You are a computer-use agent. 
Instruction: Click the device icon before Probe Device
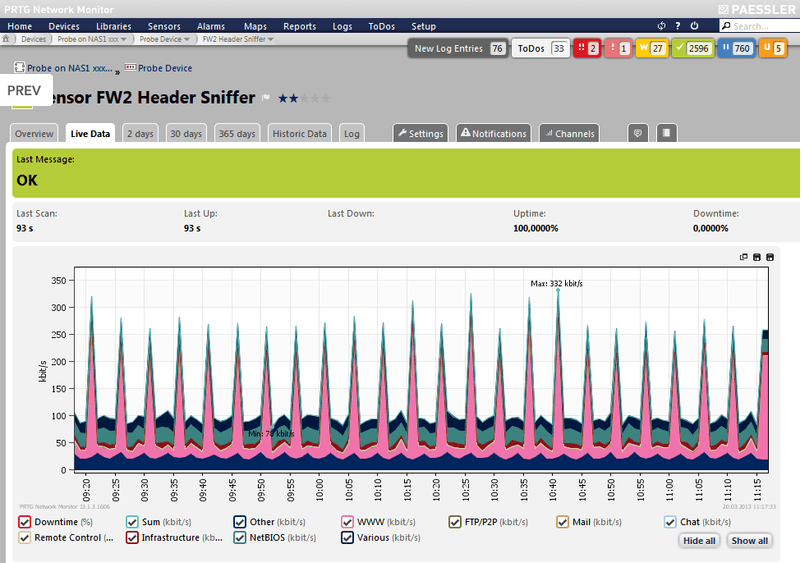(130, 67)
